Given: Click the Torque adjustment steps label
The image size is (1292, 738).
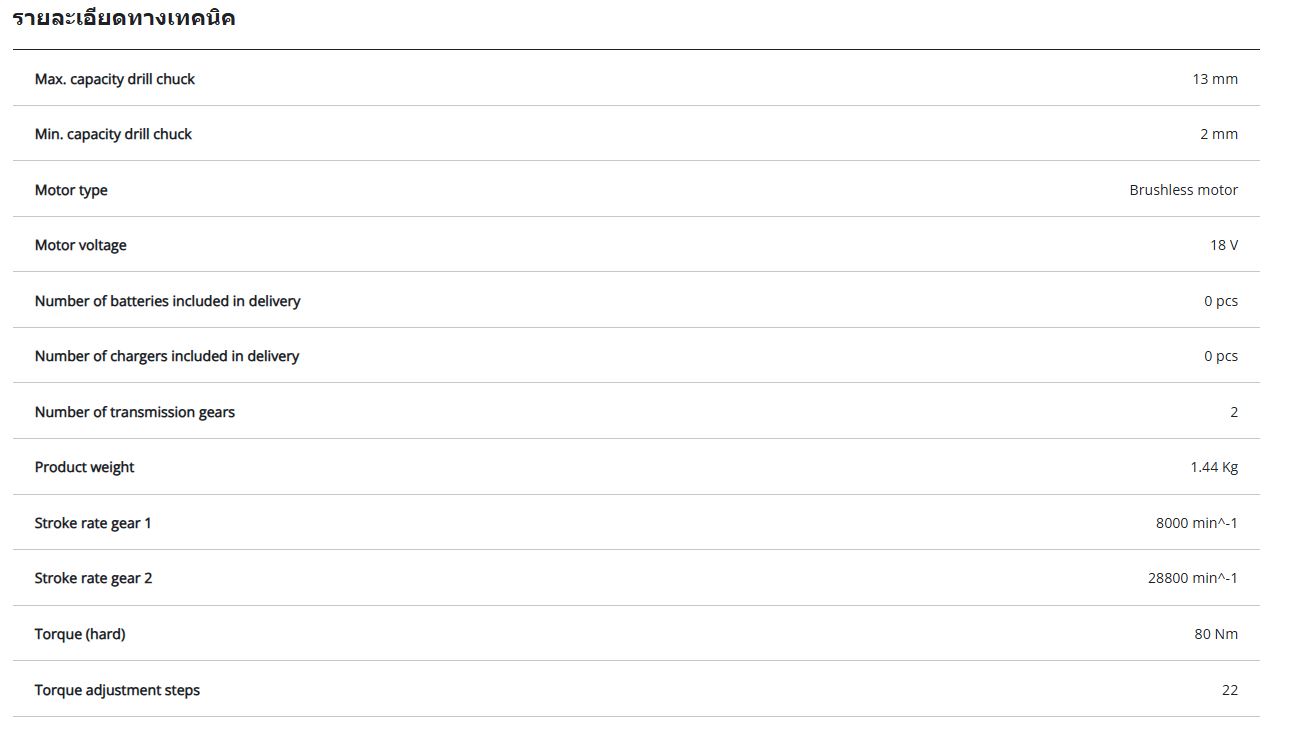Looking at the screenshot, I should coord(117,690).
